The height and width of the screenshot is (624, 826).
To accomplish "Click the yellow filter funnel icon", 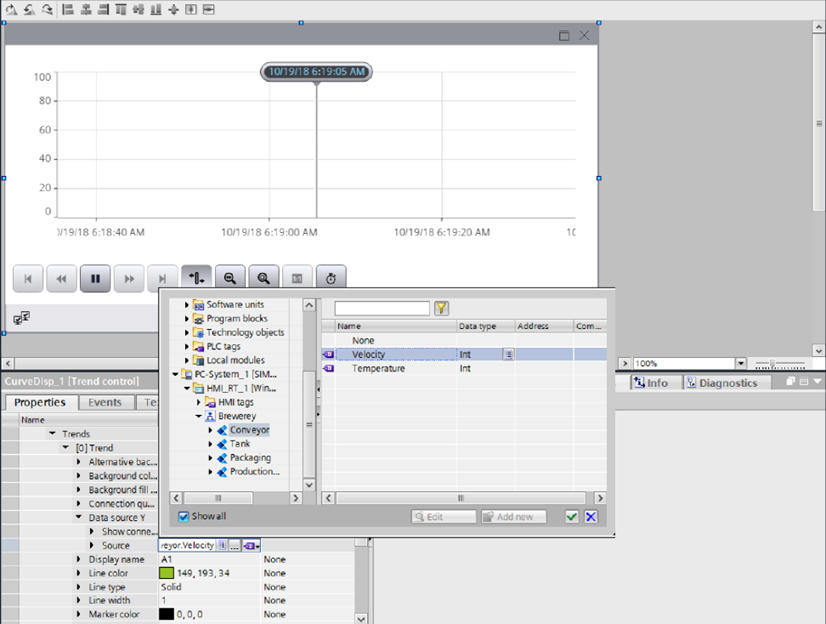I will tap(441, 309).
